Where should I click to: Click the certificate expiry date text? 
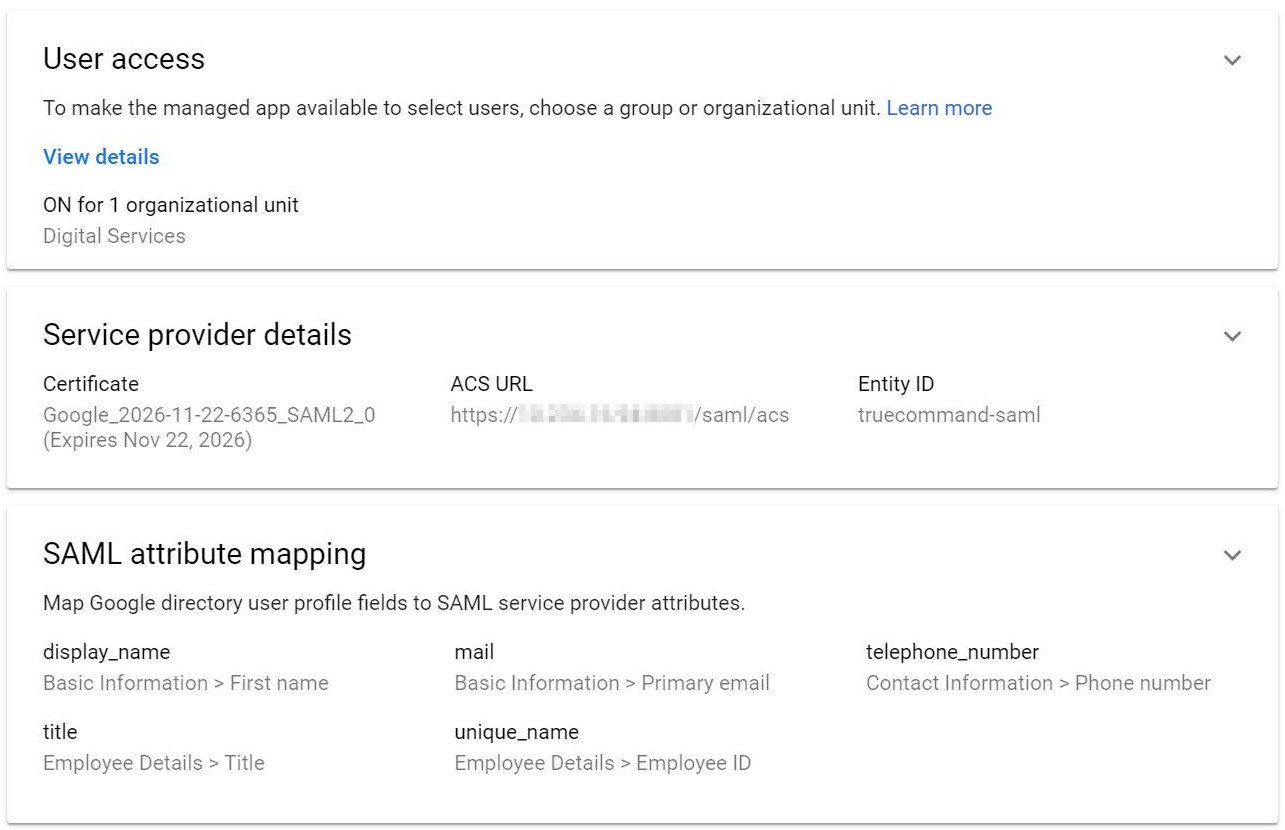(x=147, y=440)
